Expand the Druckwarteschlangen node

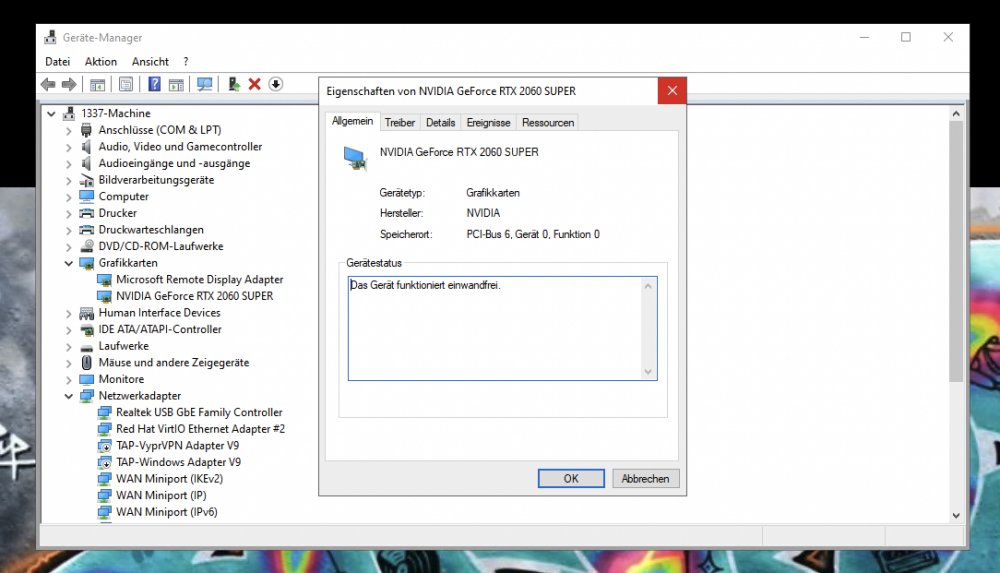click(x=68, y=230)
